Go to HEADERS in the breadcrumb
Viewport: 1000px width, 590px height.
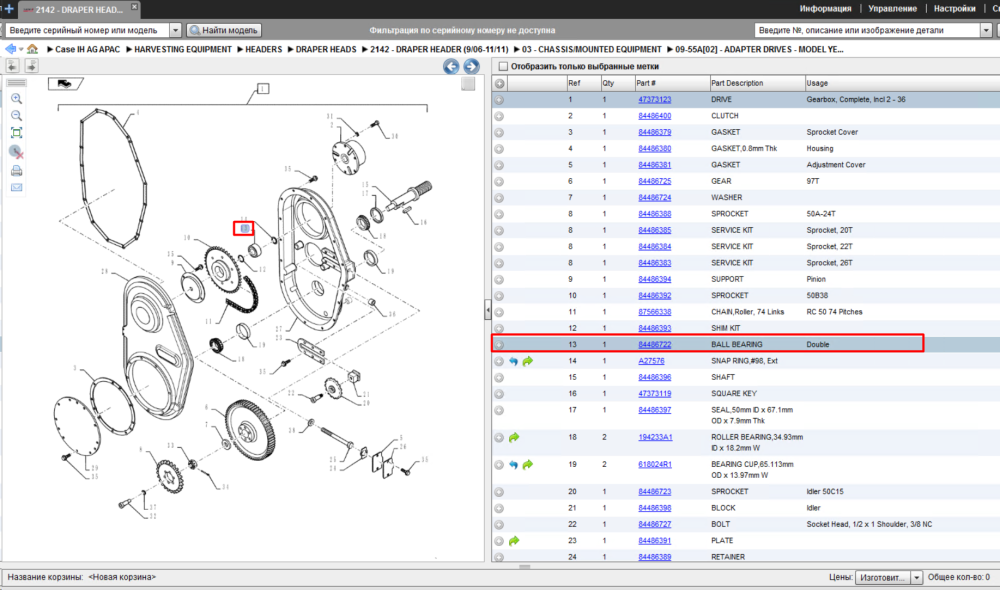pos(263,49)
